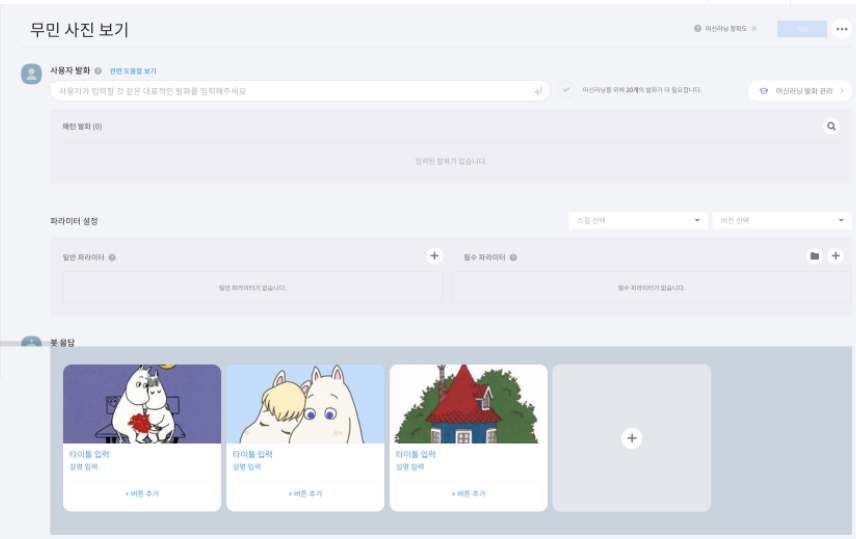Edit 타이틀 입력 on the house card
Viewport: 856px width, 539px height.
416,454
